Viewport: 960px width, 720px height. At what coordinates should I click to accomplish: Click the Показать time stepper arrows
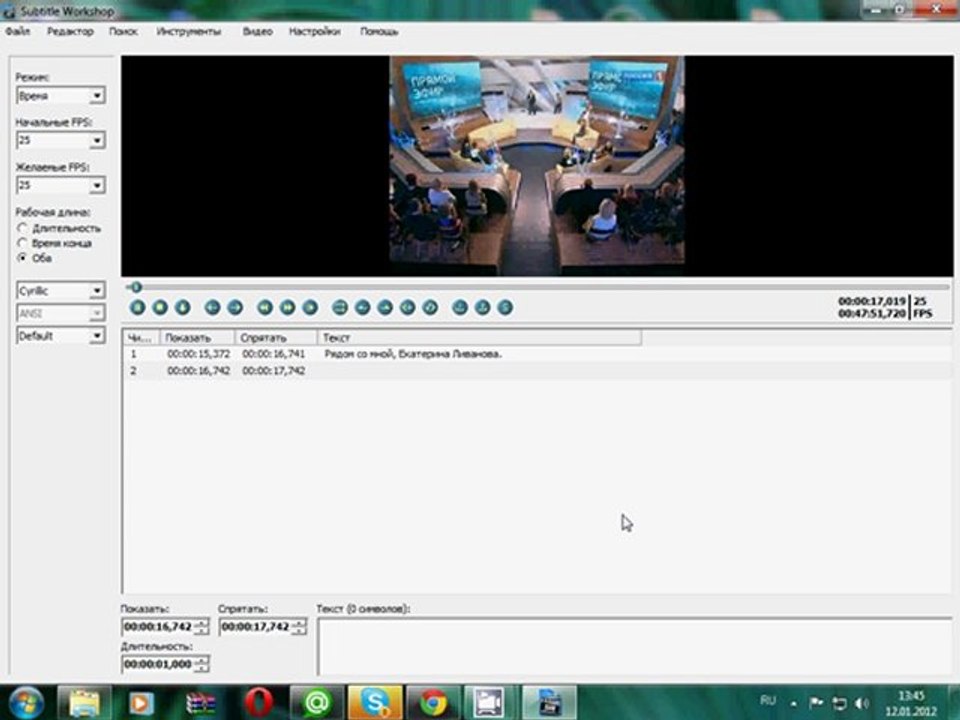[x=201, y=626]
